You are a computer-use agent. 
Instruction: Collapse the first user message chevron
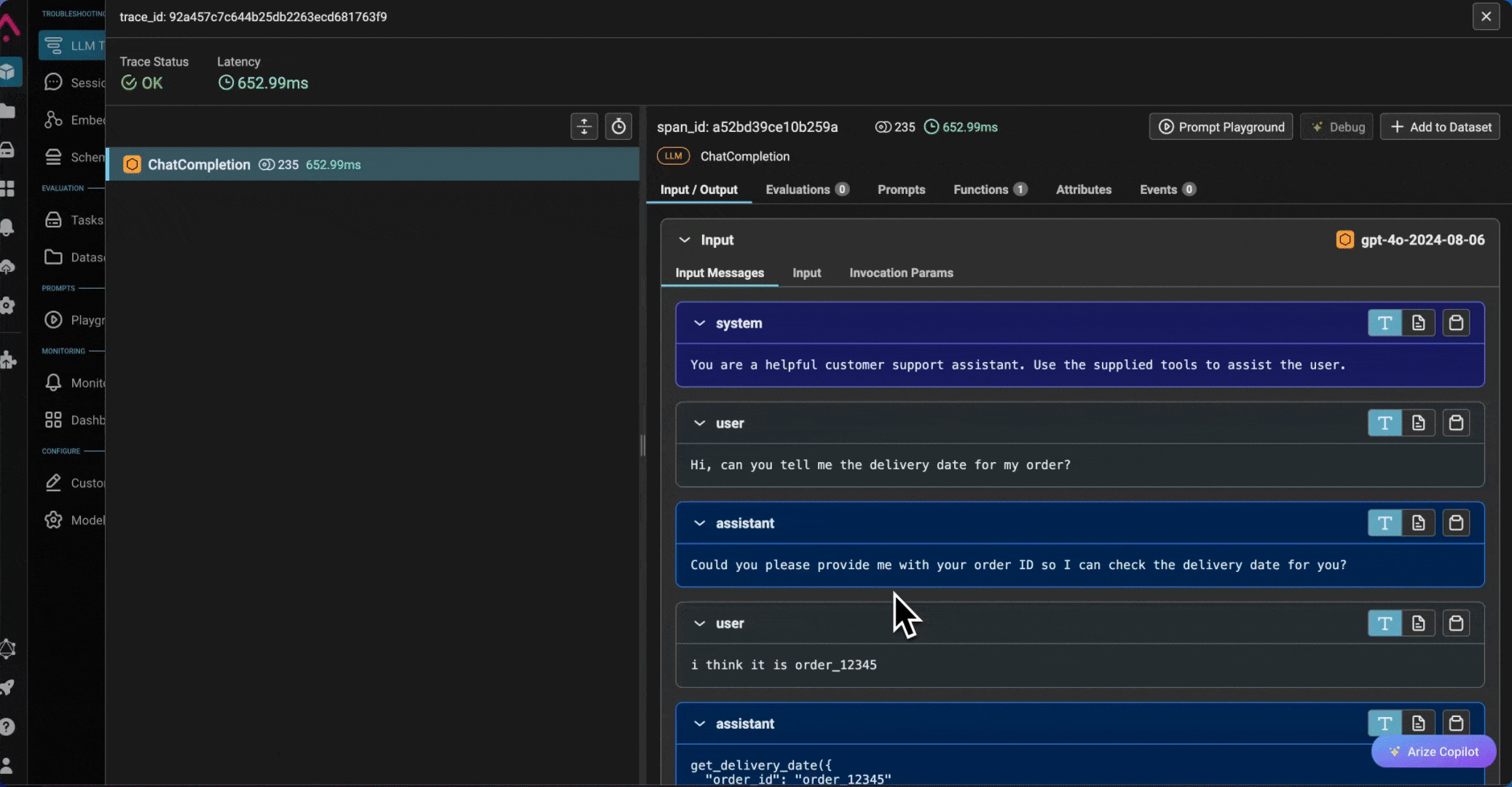699,423
